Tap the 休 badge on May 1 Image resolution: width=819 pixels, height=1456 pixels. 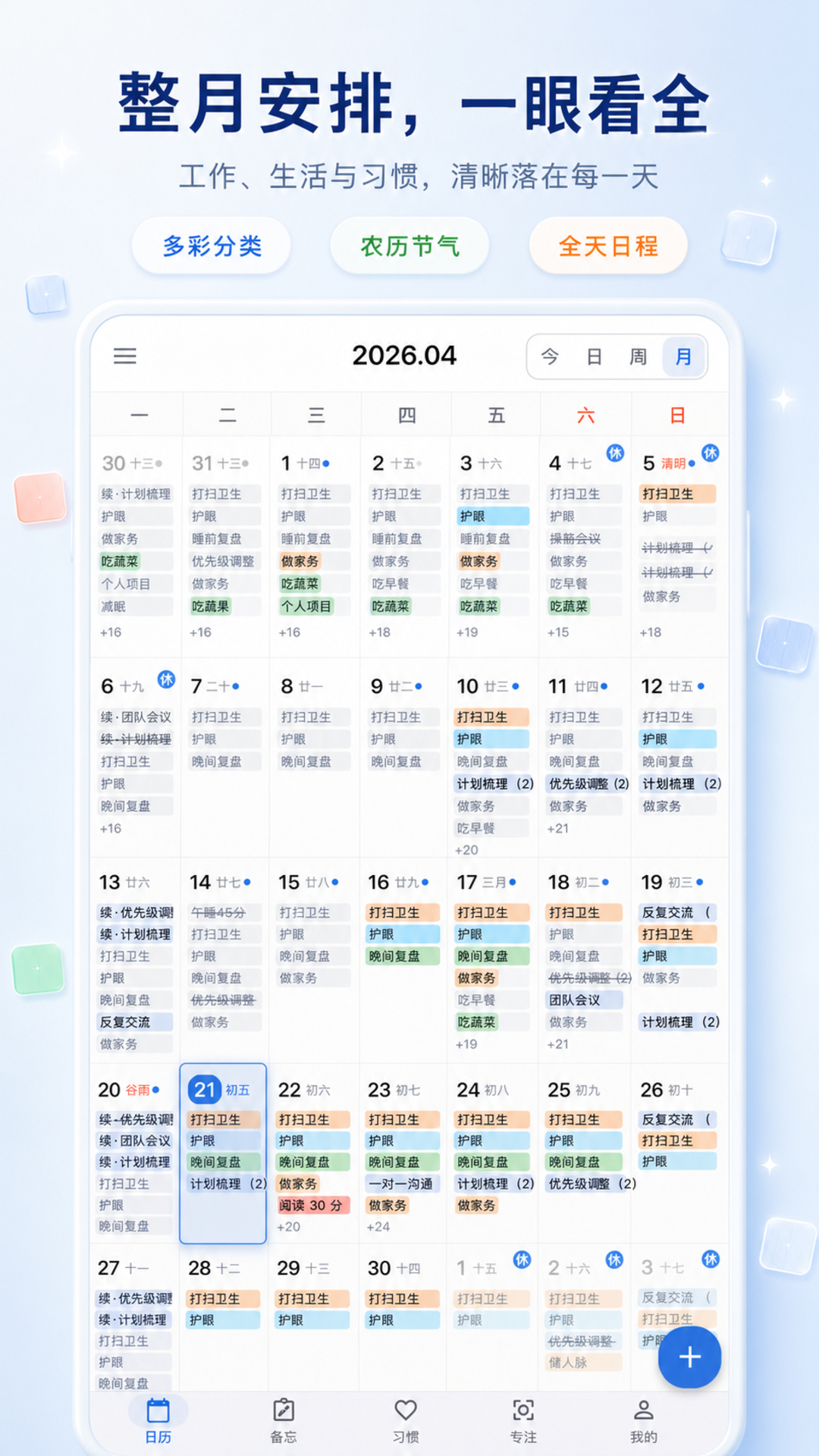522,1260
